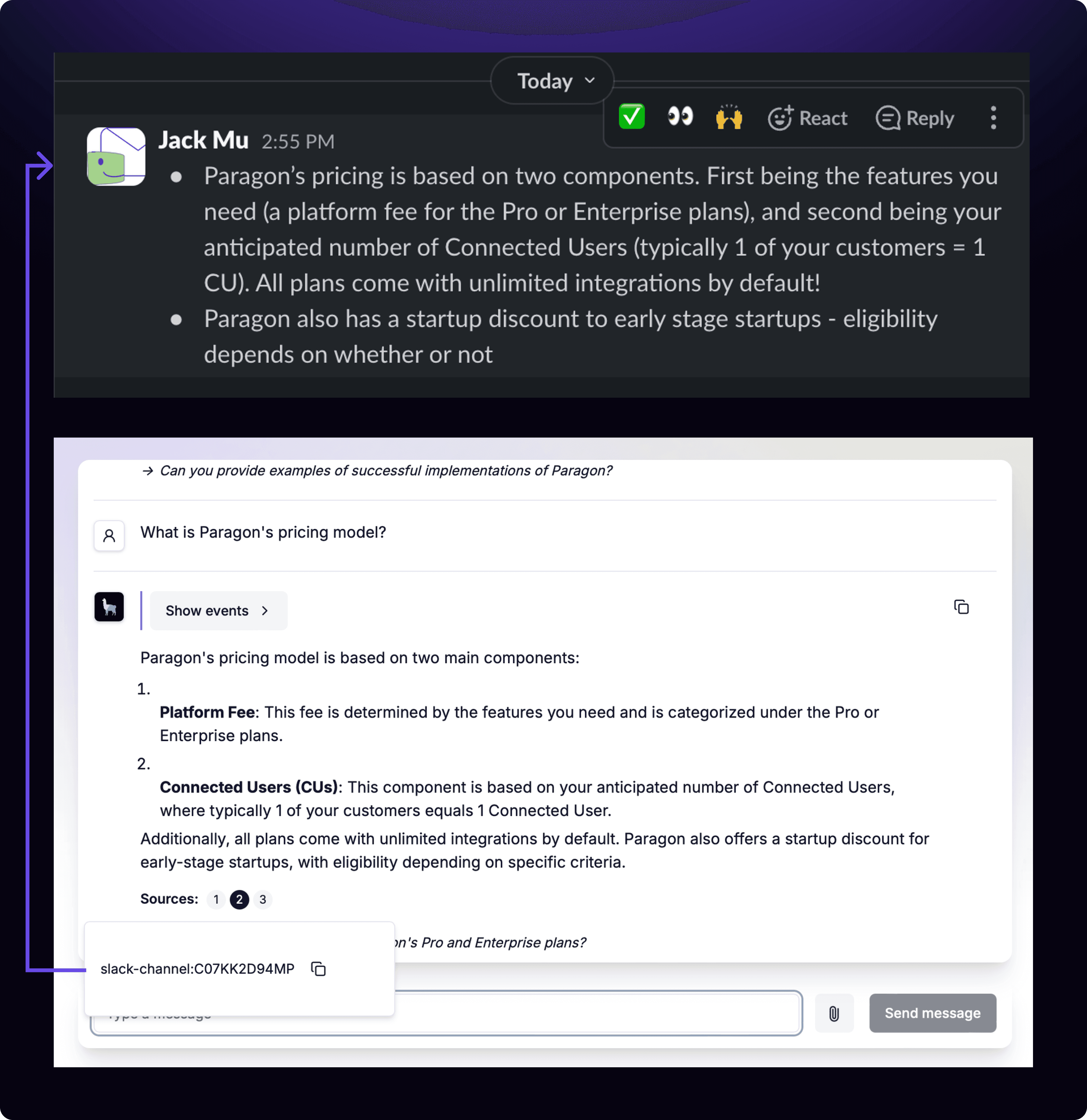Image resolution: width=1087 pixels, height=1120 pixels.
Task: Click the Send message button
Action: (932, 1013)
